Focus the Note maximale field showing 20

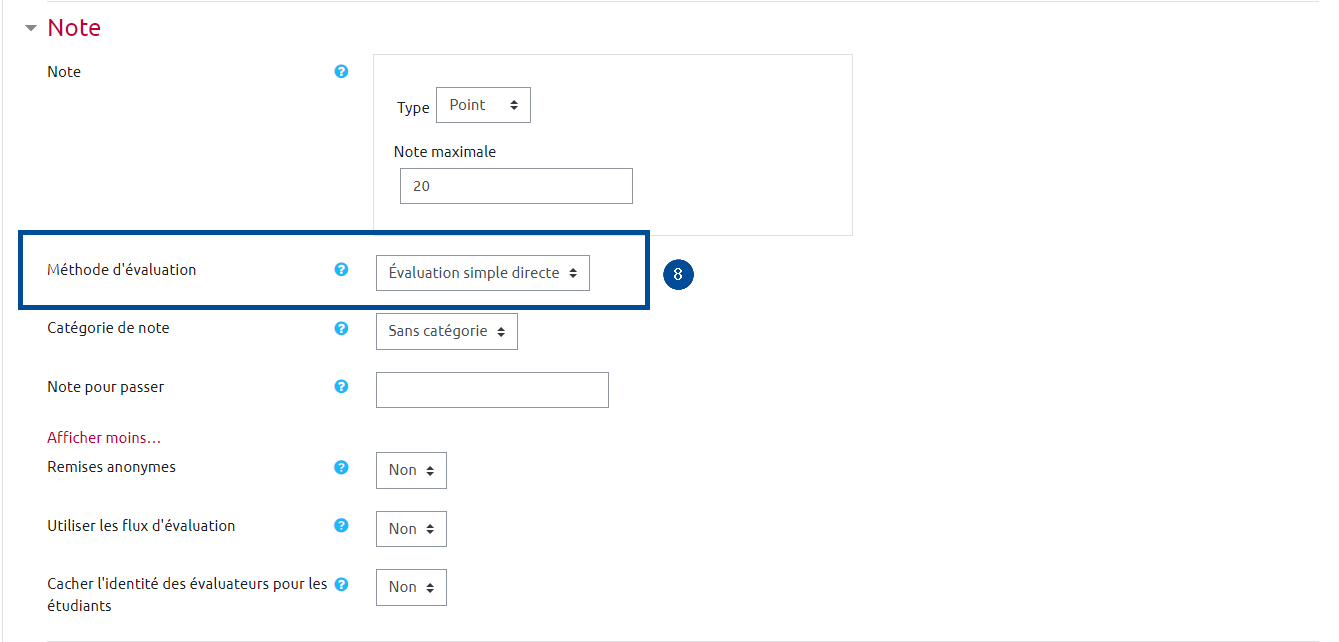[516, 186]
